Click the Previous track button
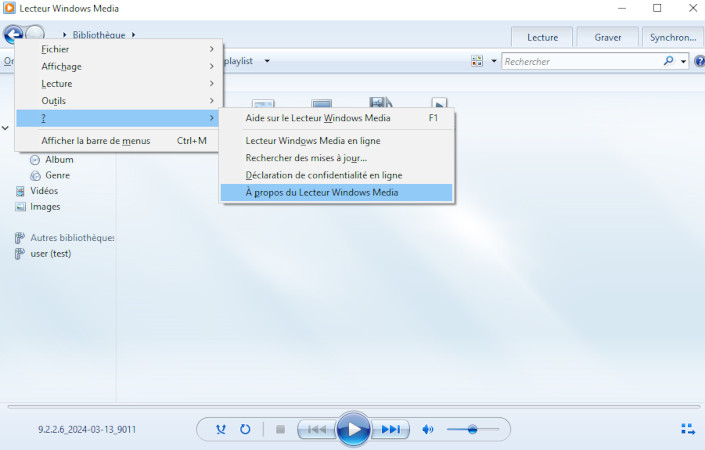 317,429
